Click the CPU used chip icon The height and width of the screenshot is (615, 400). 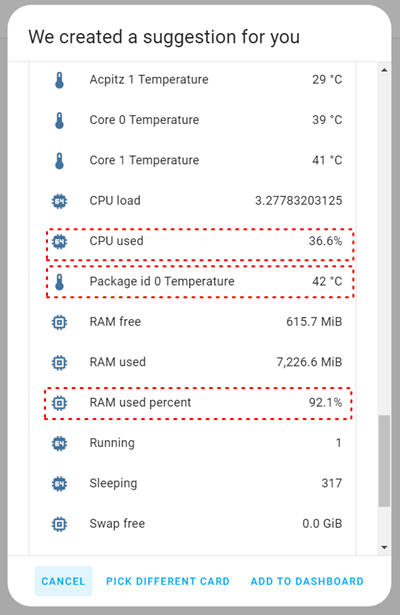59,242
